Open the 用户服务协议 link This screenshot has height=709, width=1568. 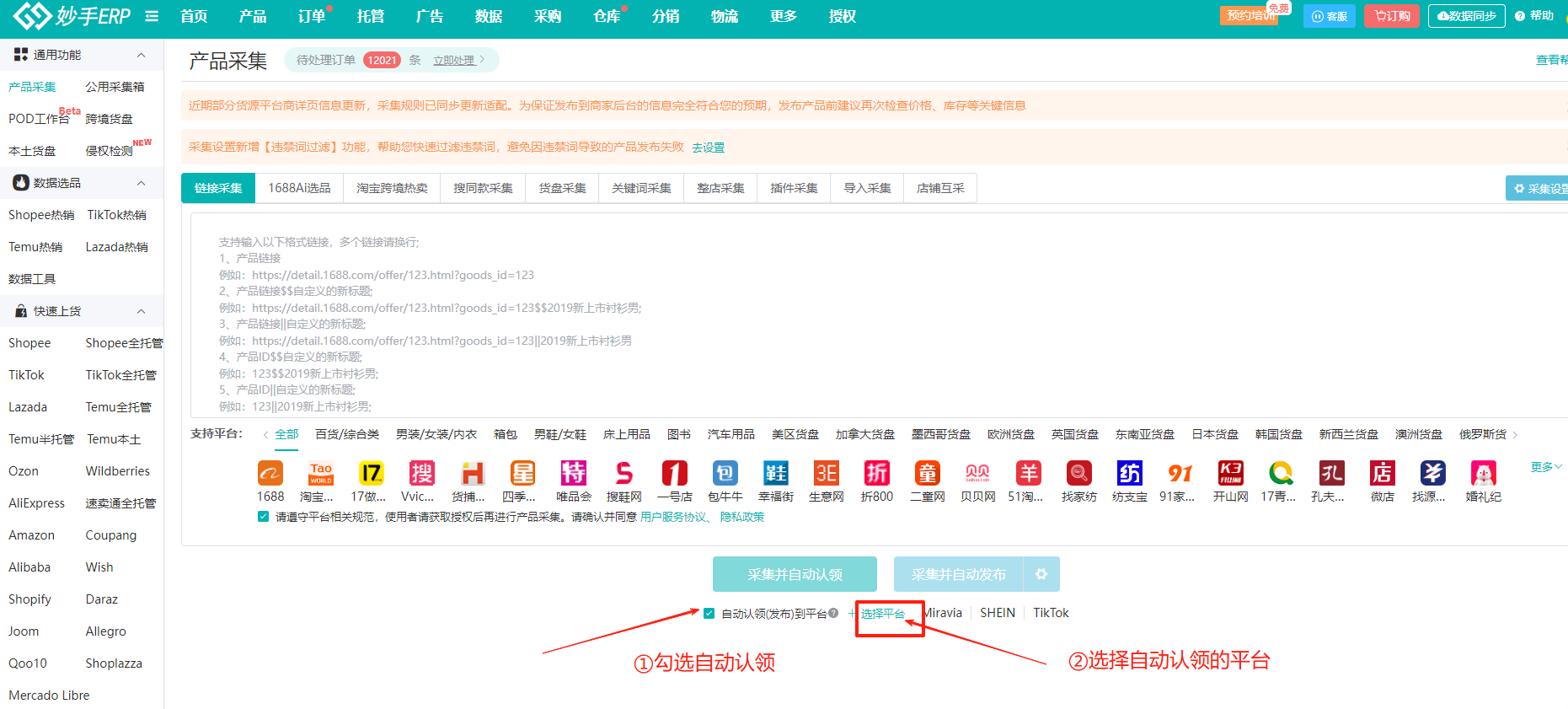(x=673, y=517)
